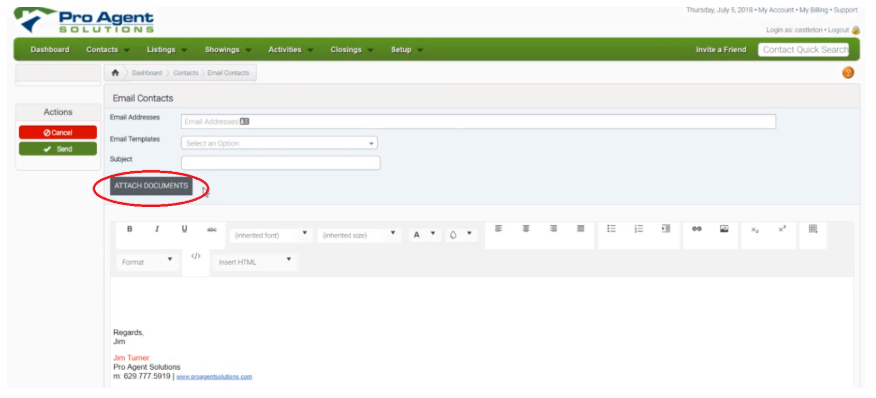The image size is (876, 398).
Task: Click the 'Regards,' line in email body
Action: click(128, 333)
